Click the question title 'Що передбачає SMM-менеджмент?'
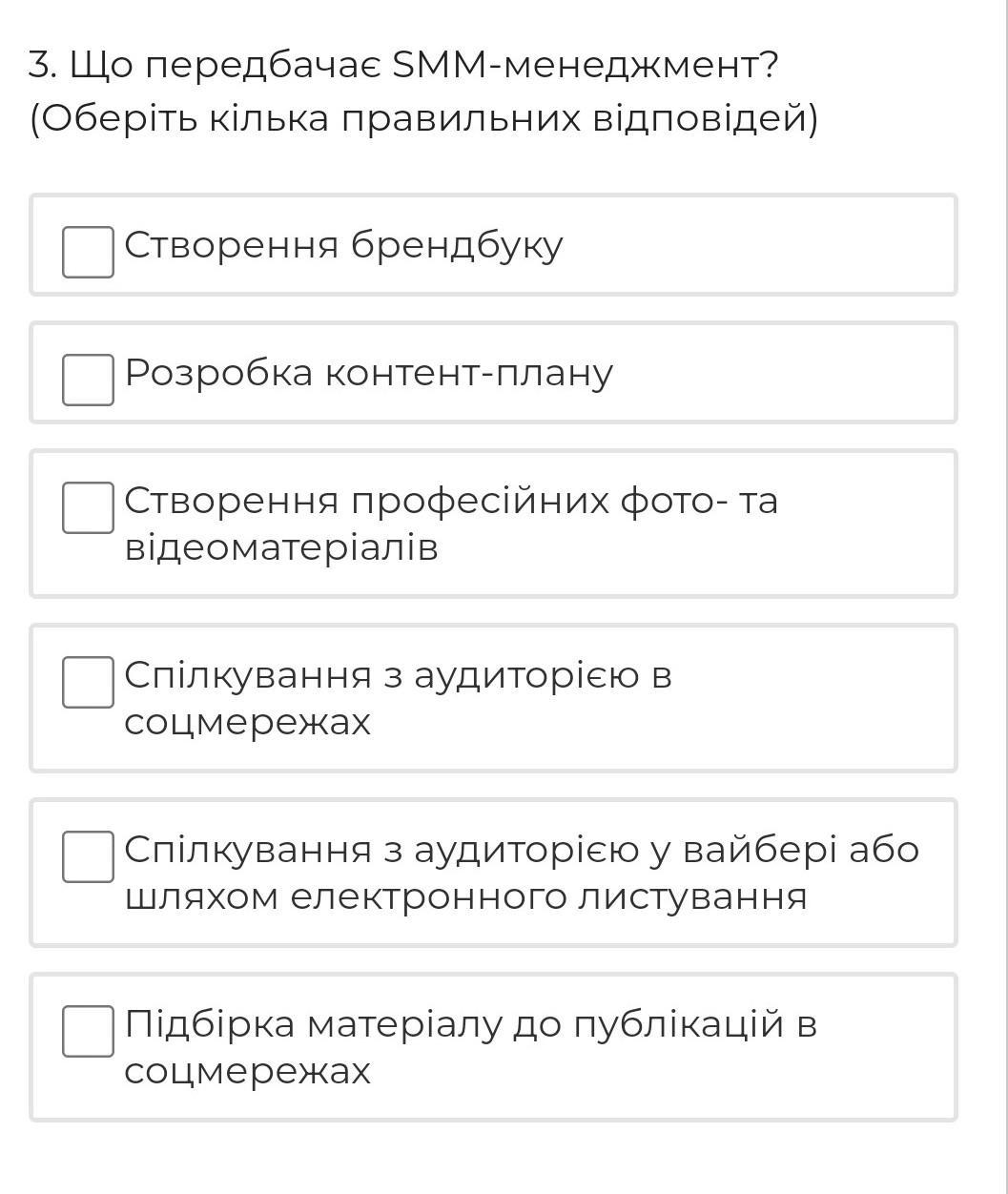The width and height of the screenshot is (1008, 1194). coord(404,65)
